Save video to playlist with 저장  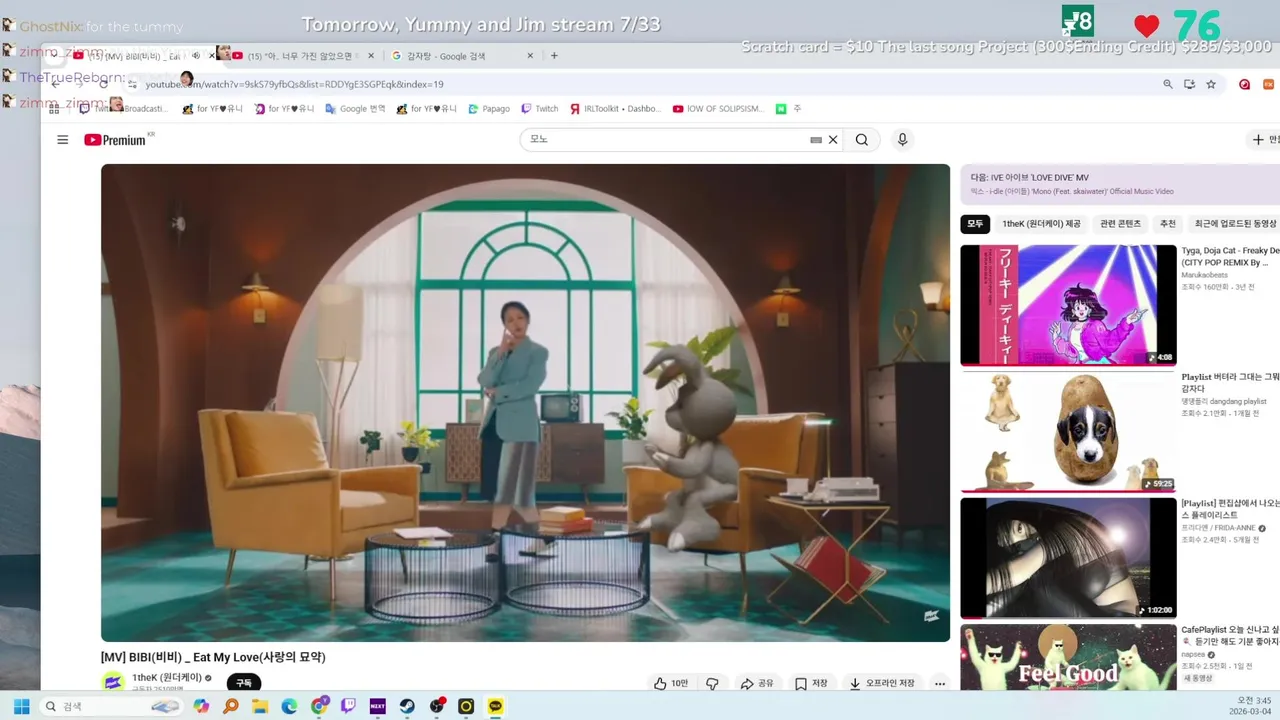811,684
